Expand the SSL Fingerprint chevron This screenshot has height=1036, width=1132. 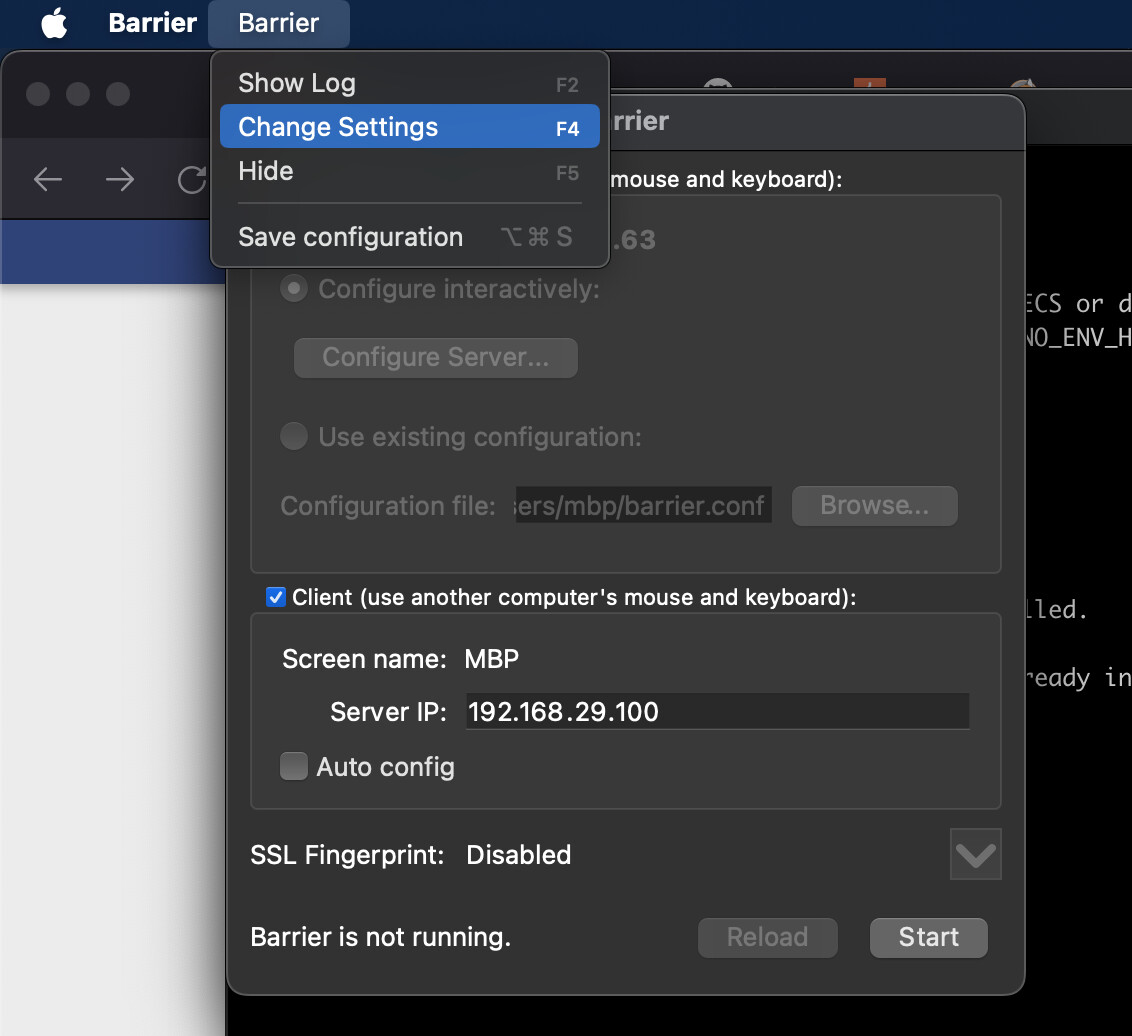[x=975, y=854]
